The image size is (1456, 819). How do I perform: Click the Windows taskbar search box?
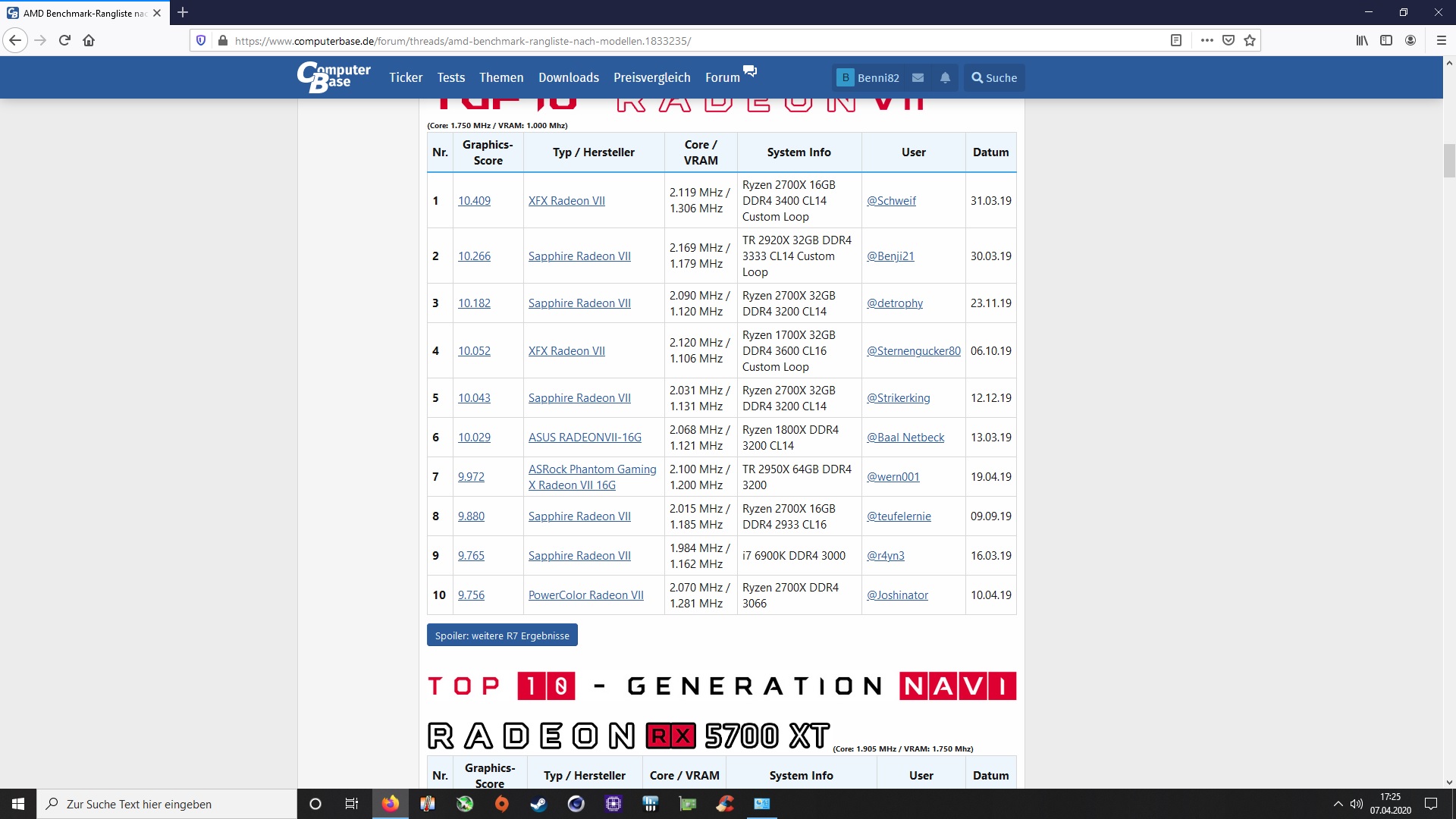tap(167, 804)
